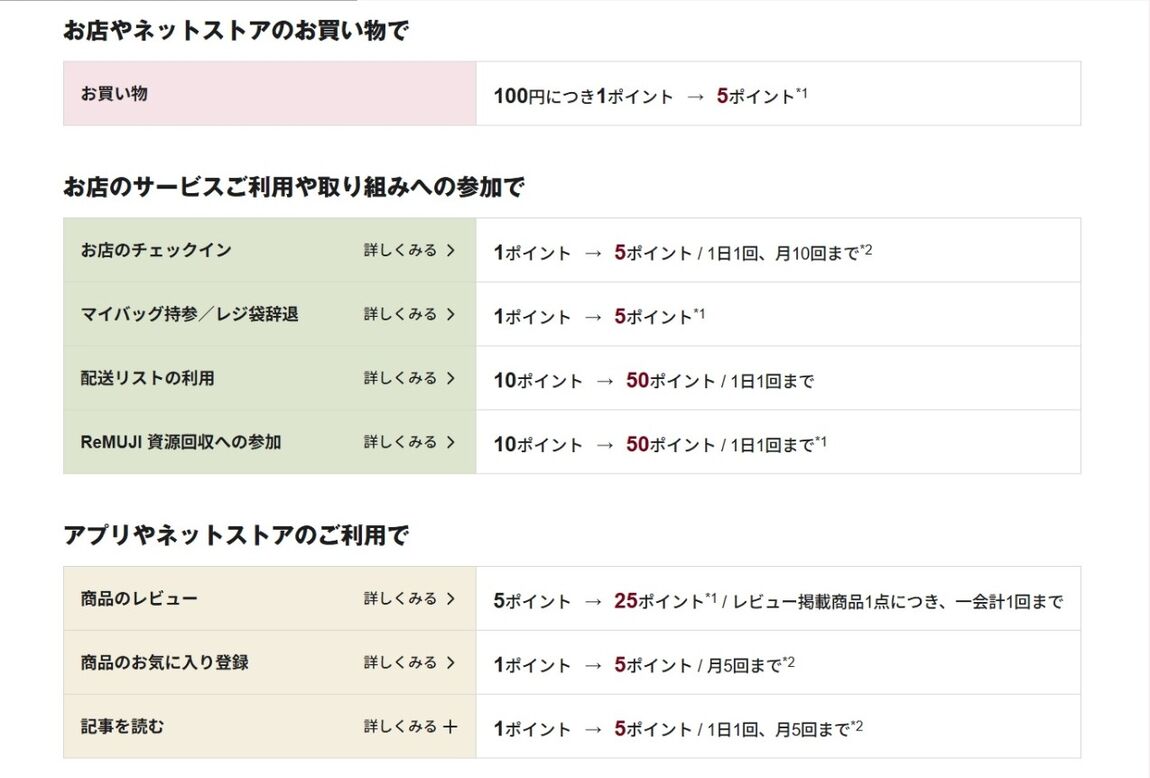Click the chevron beside 商品のお気に入り登録

[451, 663]
